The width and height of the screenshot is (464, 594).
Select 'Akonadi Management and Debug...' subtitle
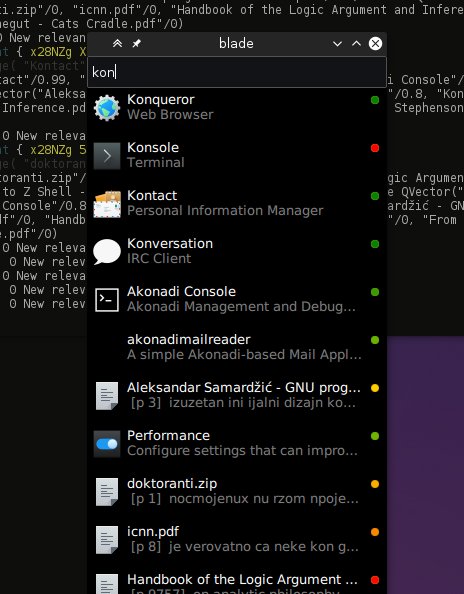tap(242, 307)
